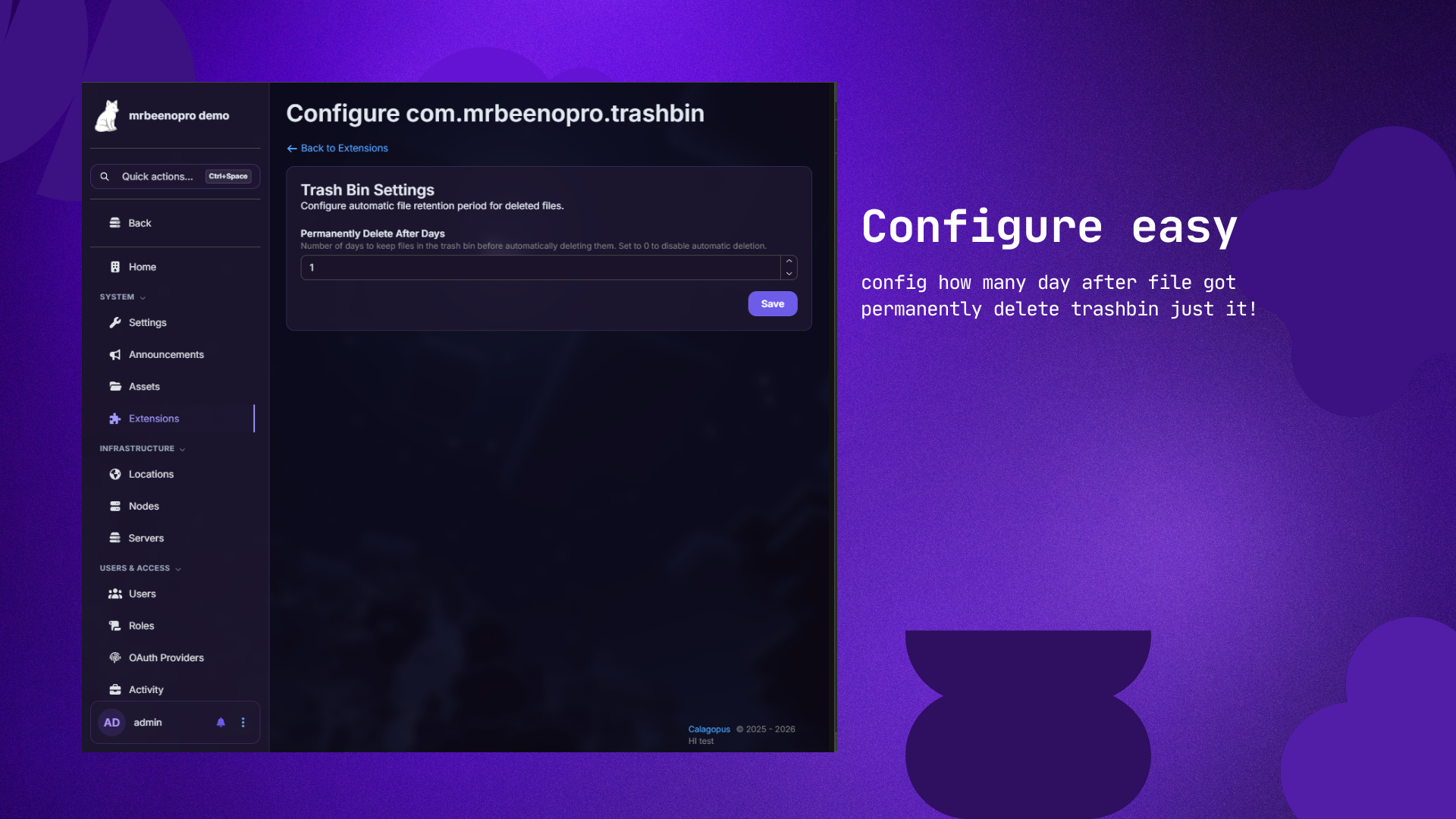Open the Roles page

point(175,626)
